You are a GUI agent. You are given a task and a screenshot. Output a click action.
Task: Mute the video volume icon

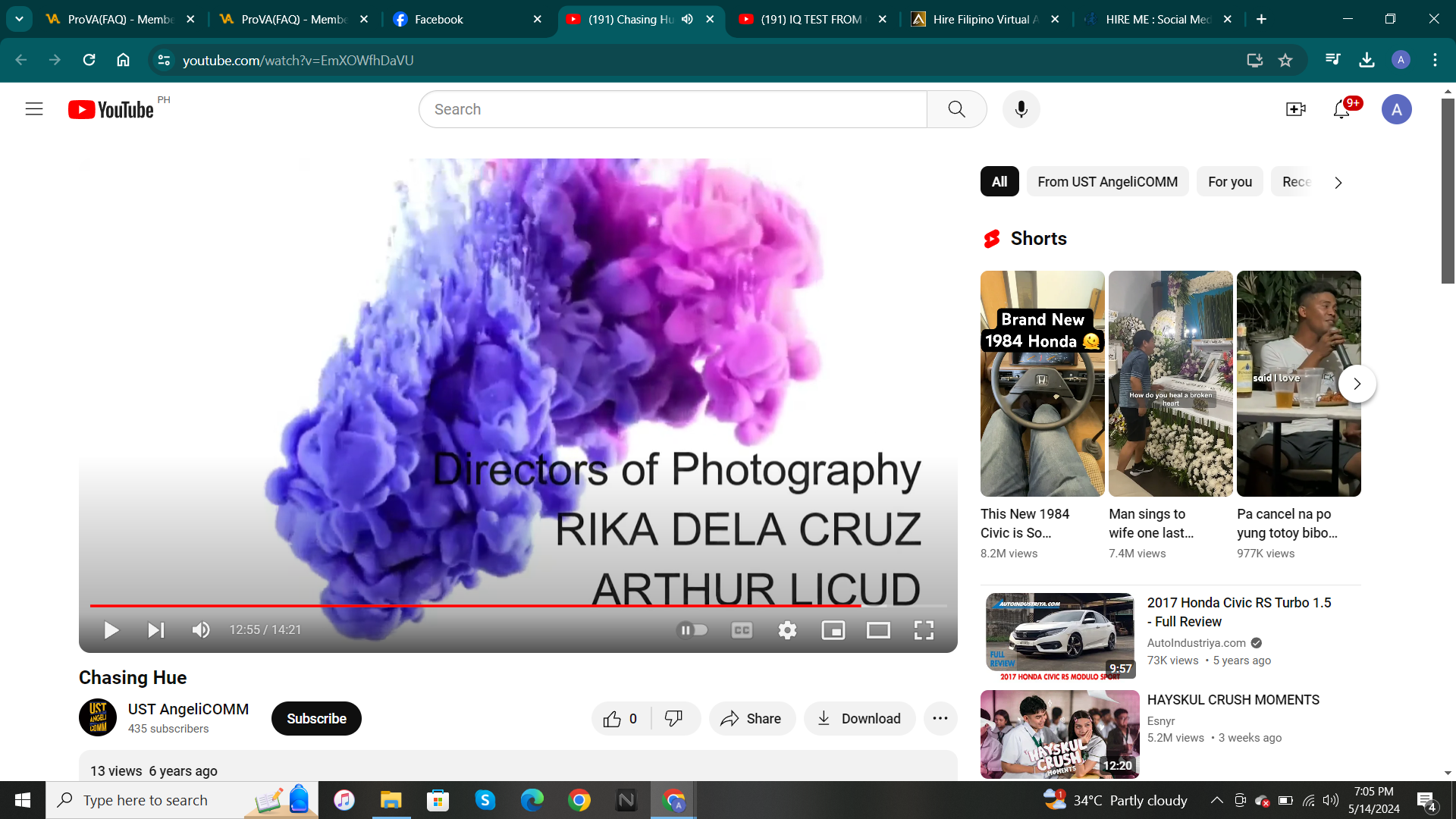(200, 629)
